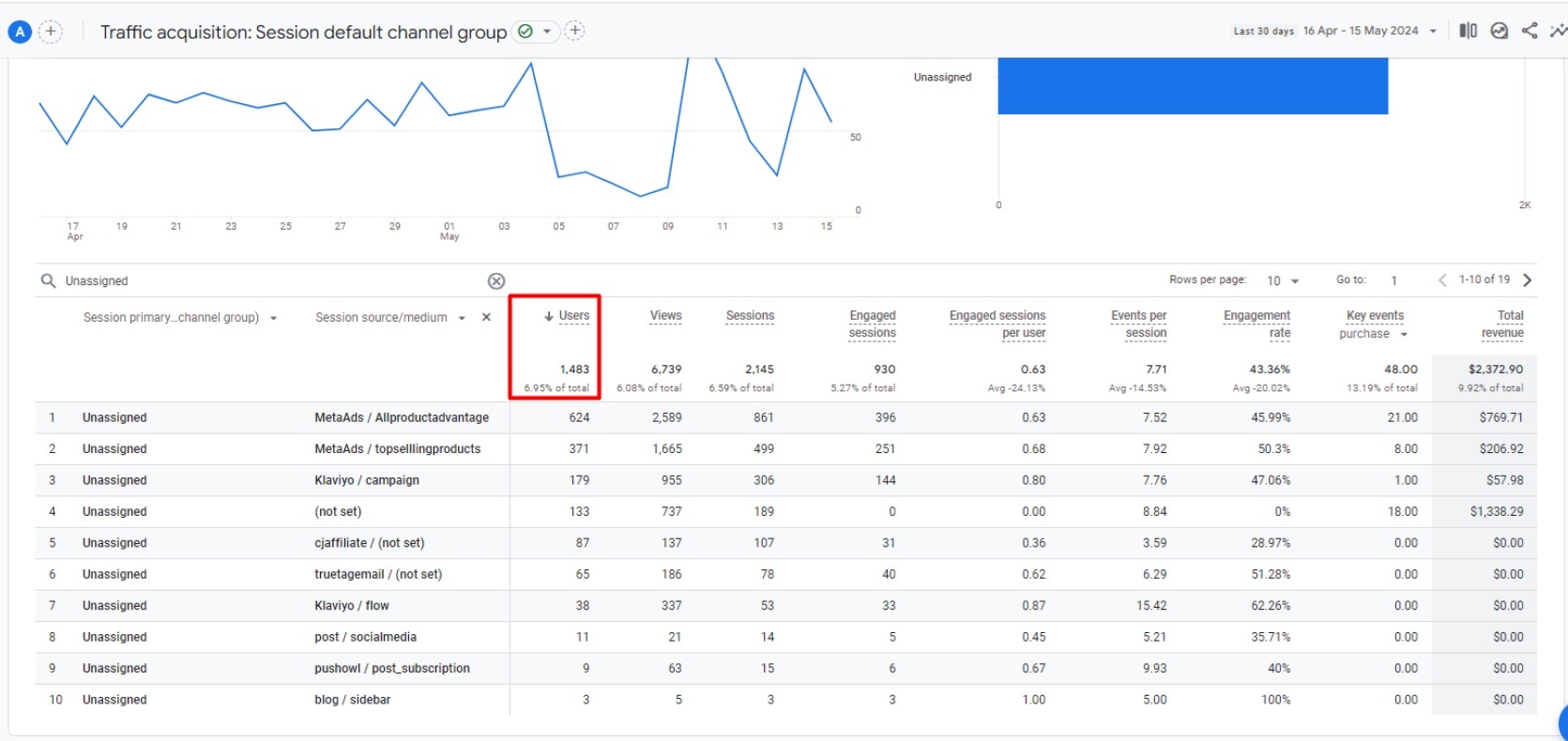Sort by Engaged sessions per user header
Viewport: 1568px width, 741px height.
pos(997,325)
